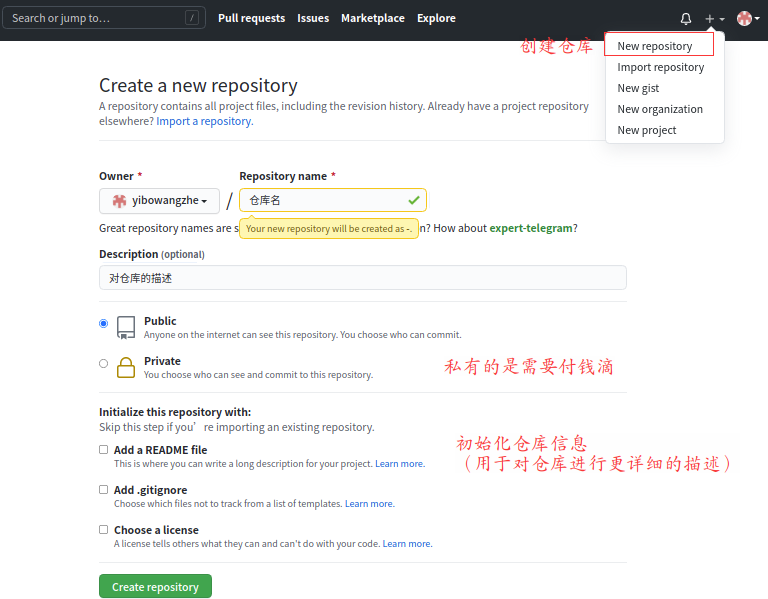Image resolution: width=768 pixels, height=599 pixels.
Task: Follow the Import a repository link
Action: [205, 121]
